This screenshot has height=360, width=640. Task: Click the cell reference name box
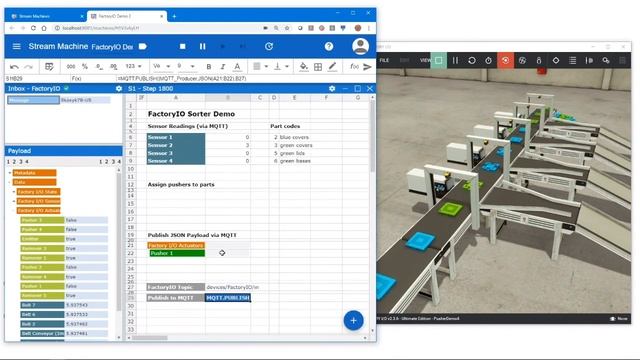tap(37, 78)
